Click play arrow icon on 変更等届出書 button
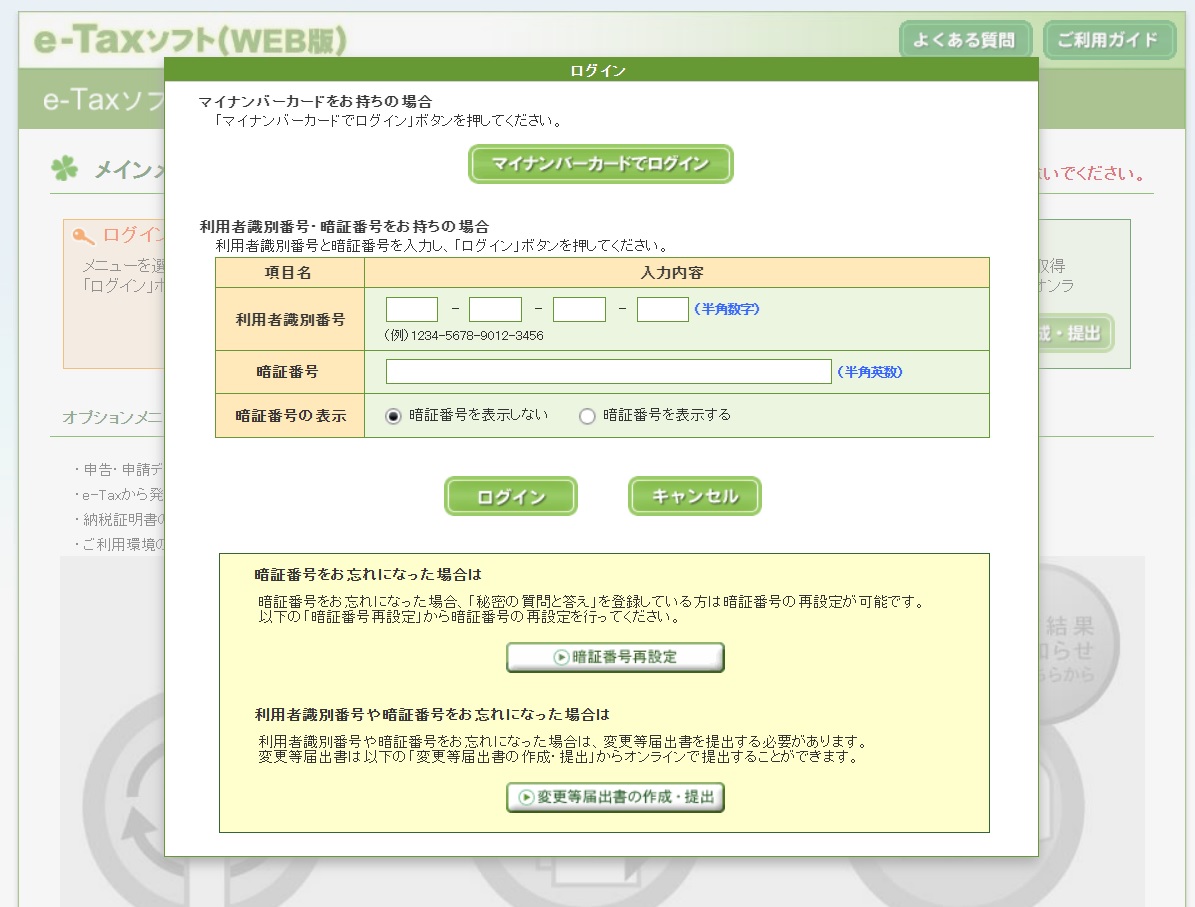This screenshot has height=907, width=1195. (526, 797)
